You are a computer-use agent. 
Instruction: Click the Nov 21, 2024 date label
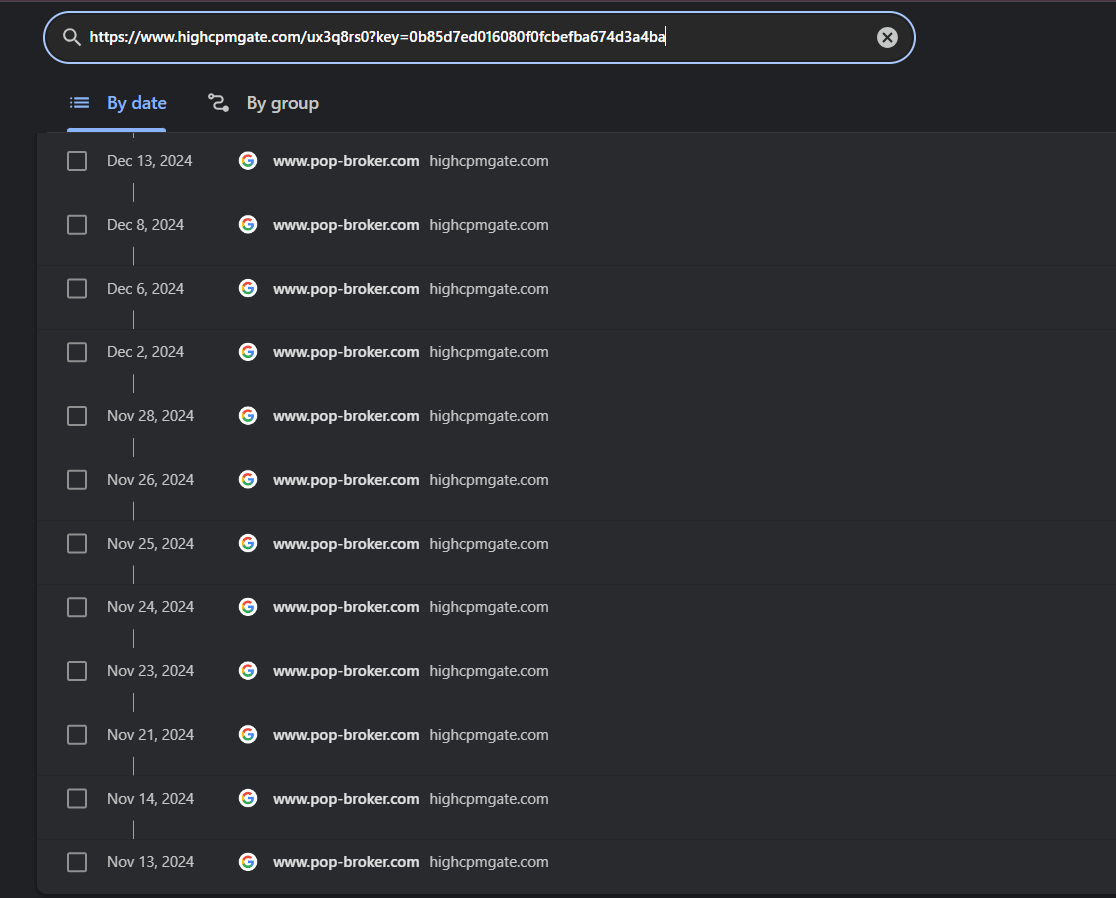[150, 735]
